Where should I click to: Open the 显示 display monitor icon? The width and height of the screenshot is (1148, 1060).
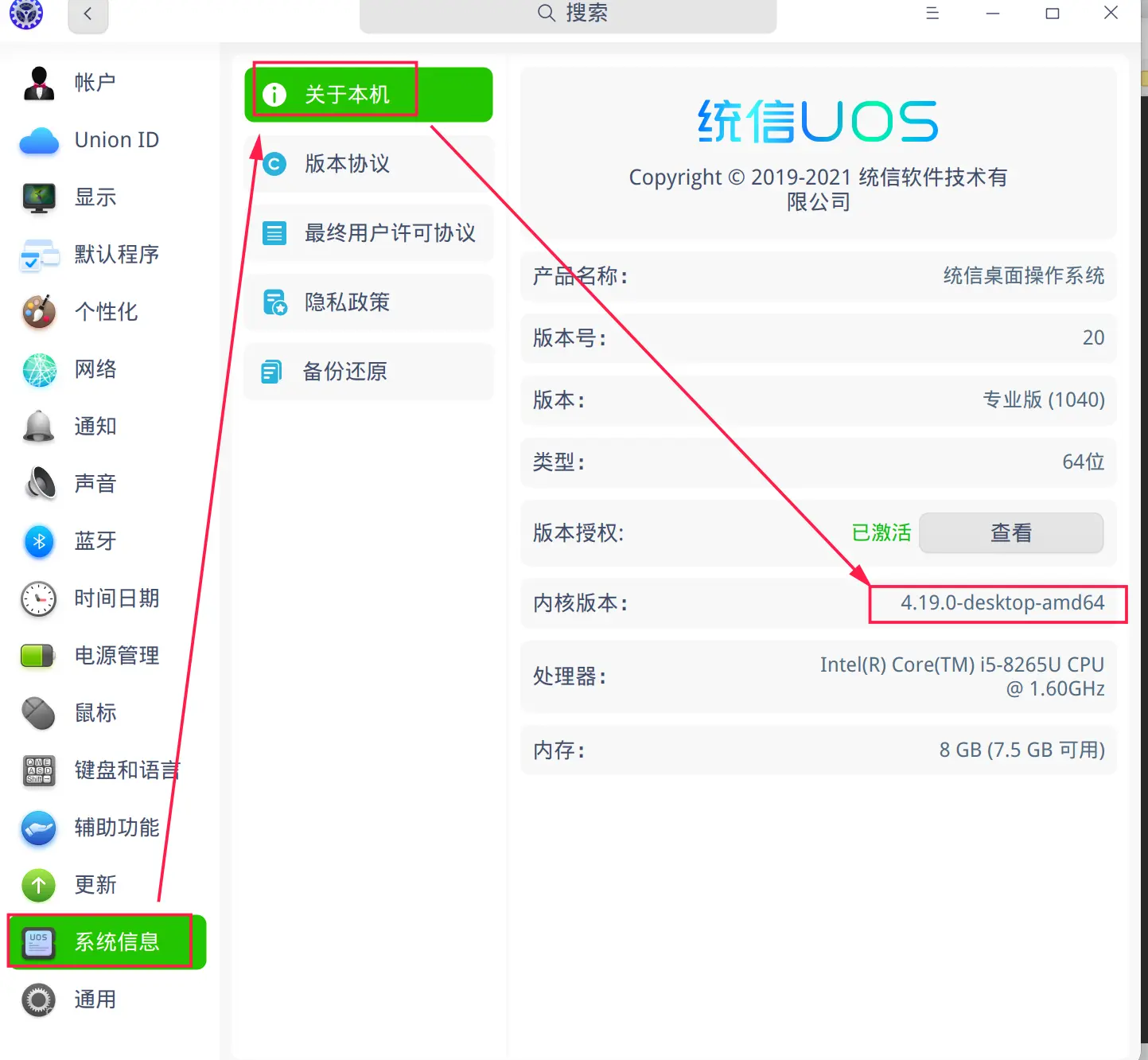tap(39, 197)
